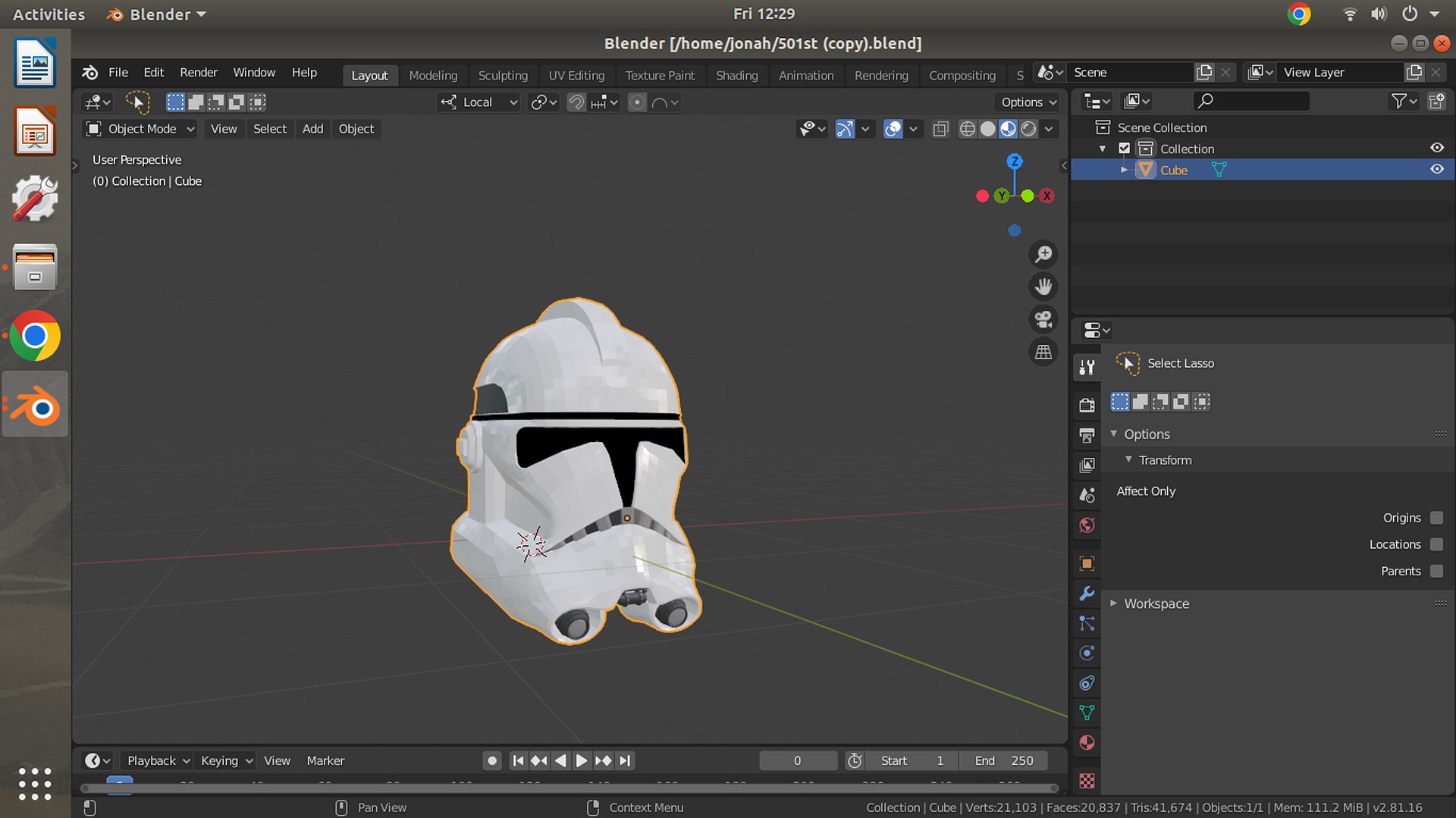Click the zoom magnifier in viewport
The width and height of the screenshot is (1456, 818).
(1043, 254)
